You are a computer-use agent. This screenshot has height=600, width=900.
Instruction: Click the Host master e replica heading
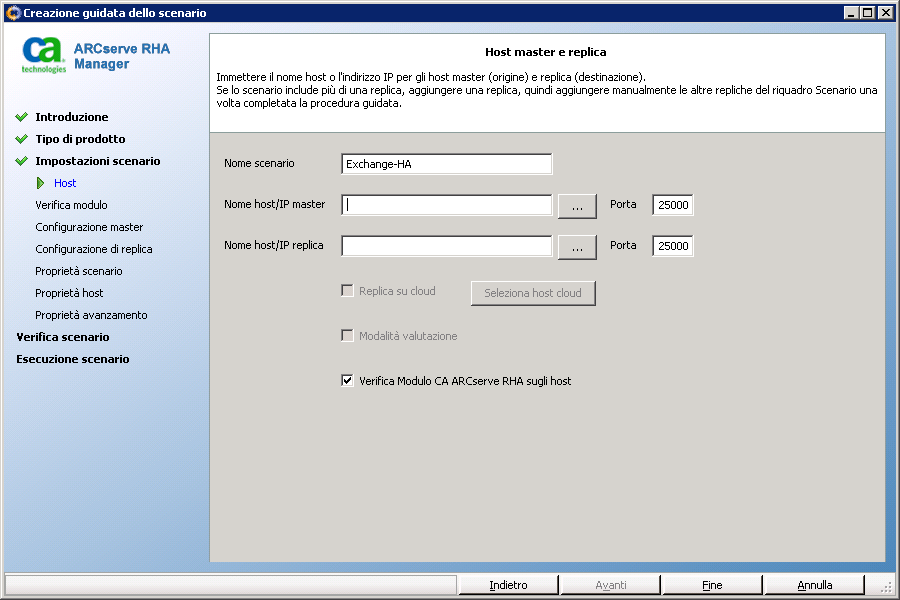point(546,52)
